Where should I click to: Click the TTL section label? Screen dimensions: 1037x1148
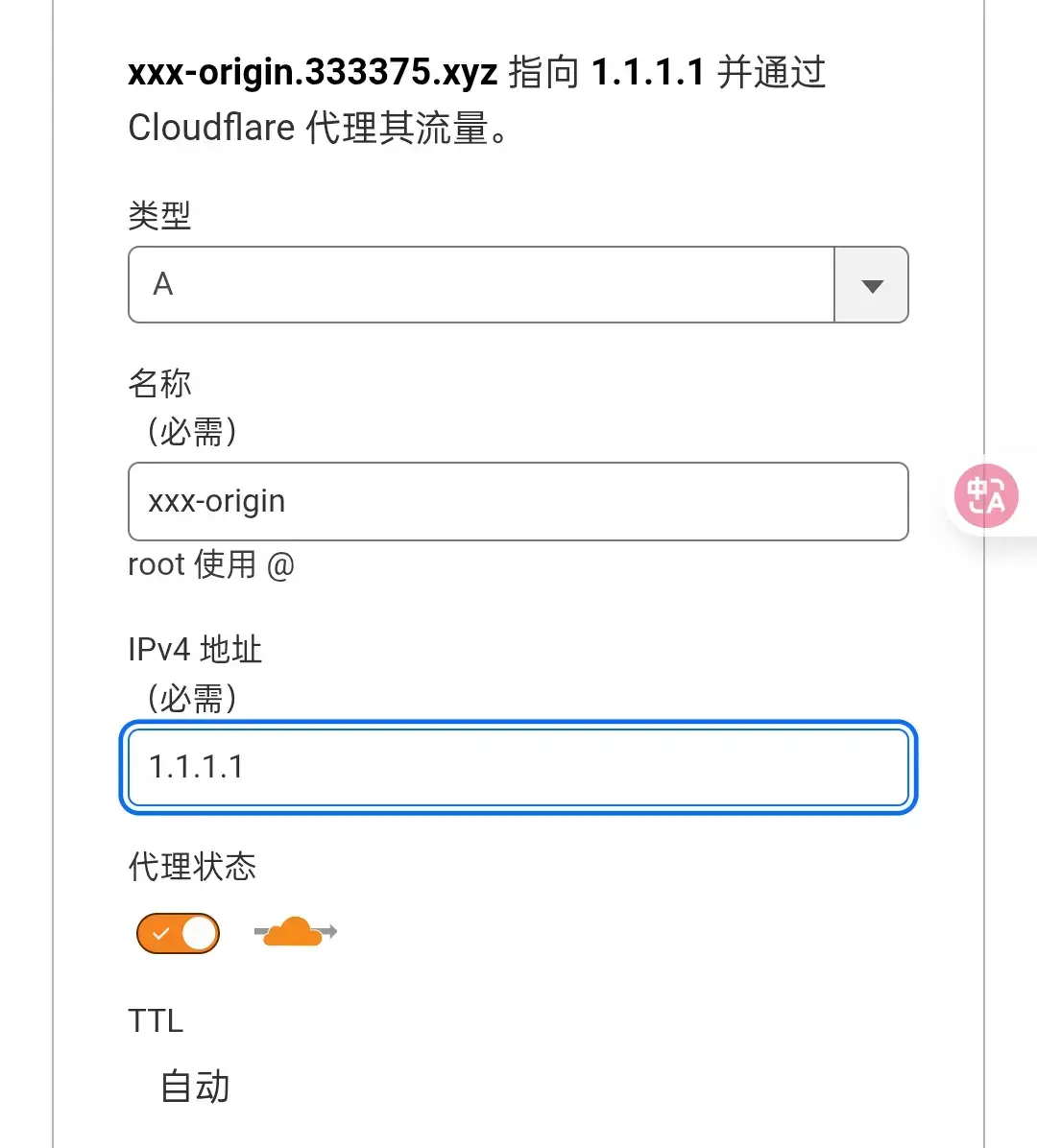click(x=156, y=1020)
